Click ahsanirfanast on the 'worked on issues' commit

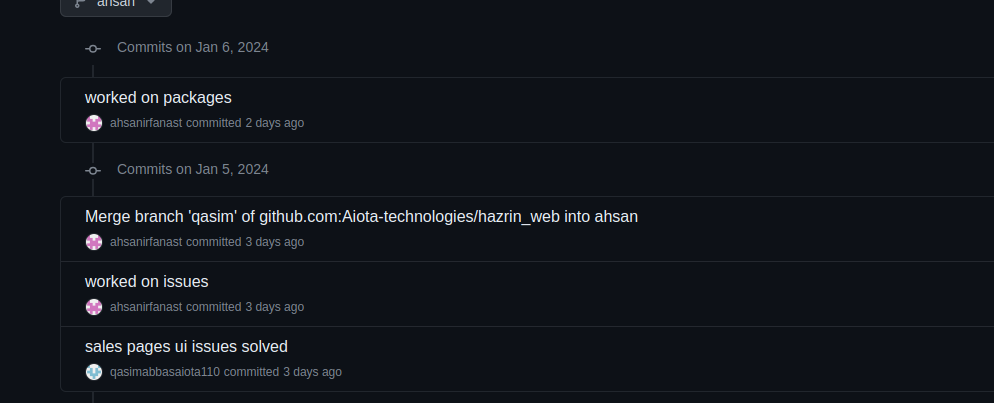click(146, 307)
